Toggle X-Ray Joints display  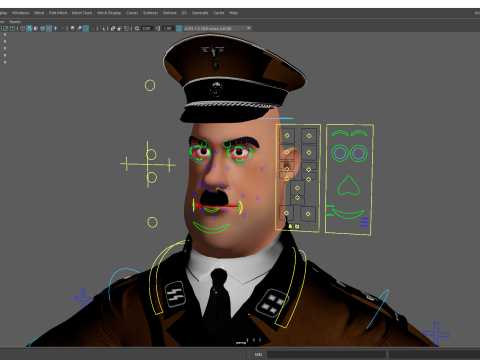coord(126,28)
